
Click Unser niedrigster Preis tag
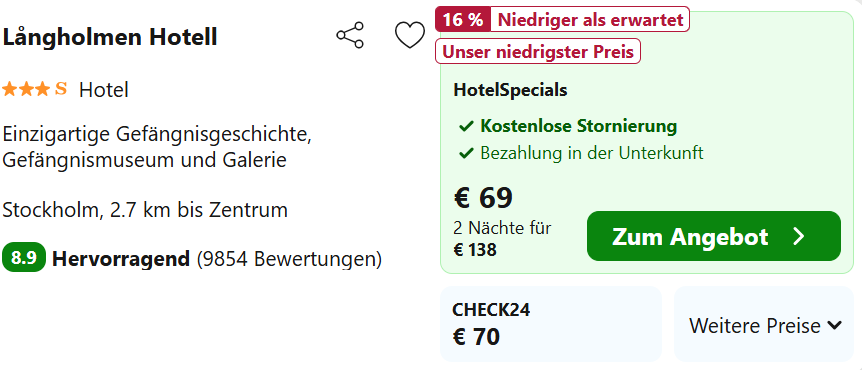[x=538, y=52]
